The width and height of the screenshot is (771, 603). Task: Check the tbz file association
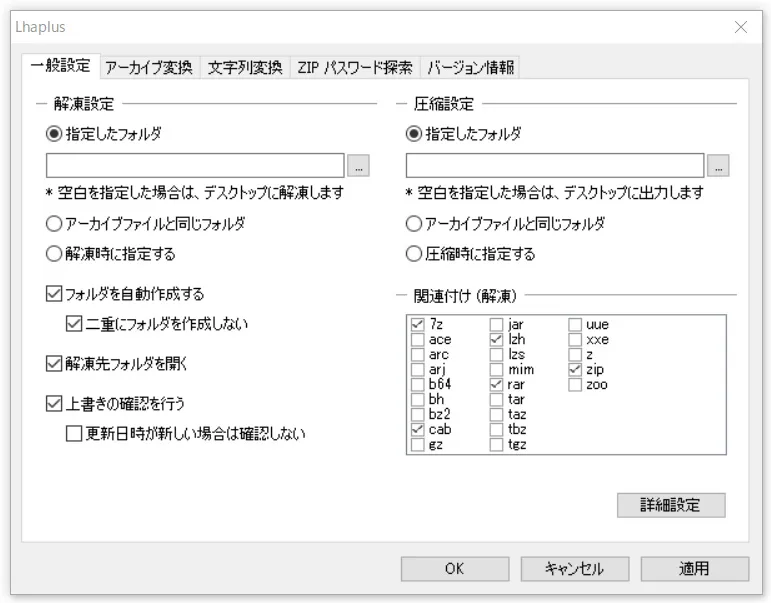tap(497, 429)
